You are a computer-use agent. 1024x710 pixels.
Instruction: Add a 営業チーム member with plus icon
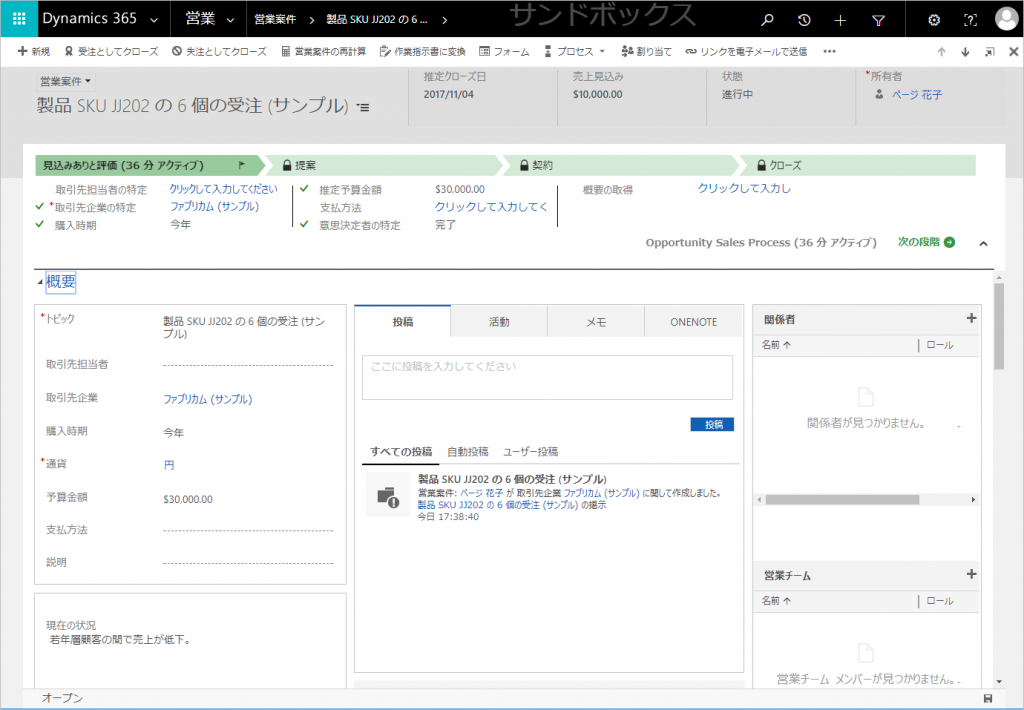pos(970,574)
